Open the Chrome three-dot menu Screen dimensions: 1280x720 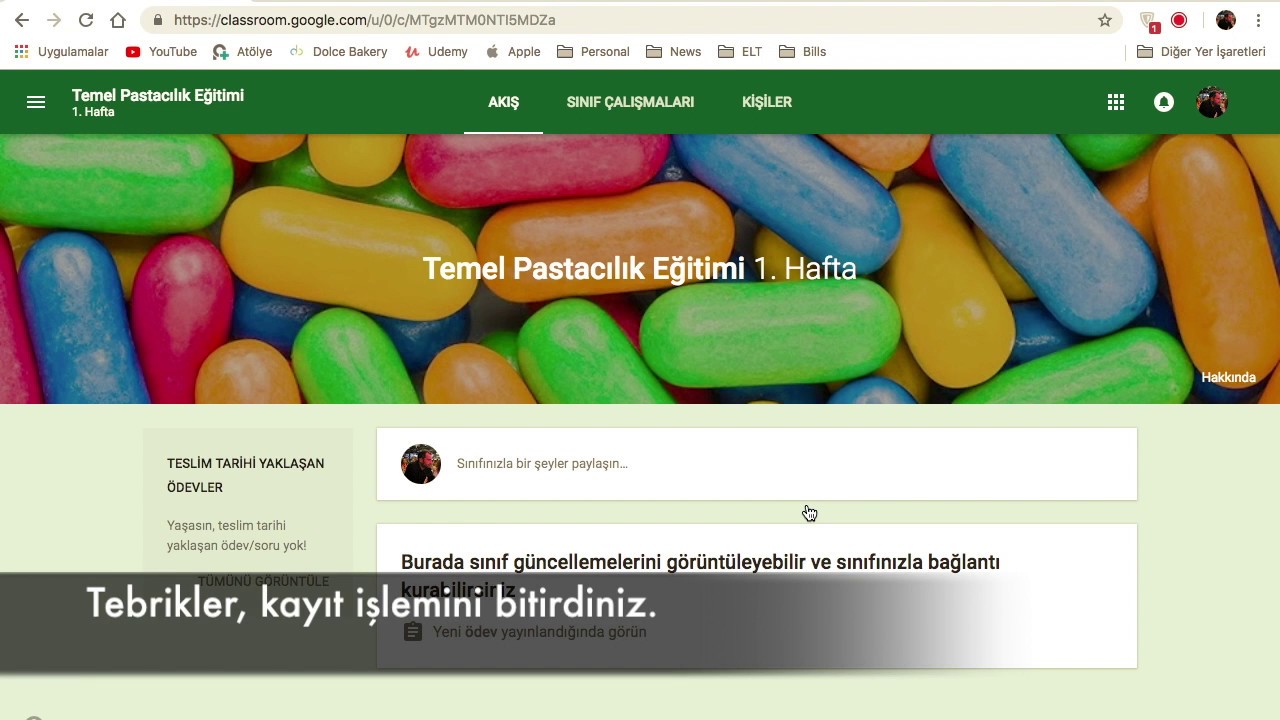[x=1258, y=20]
